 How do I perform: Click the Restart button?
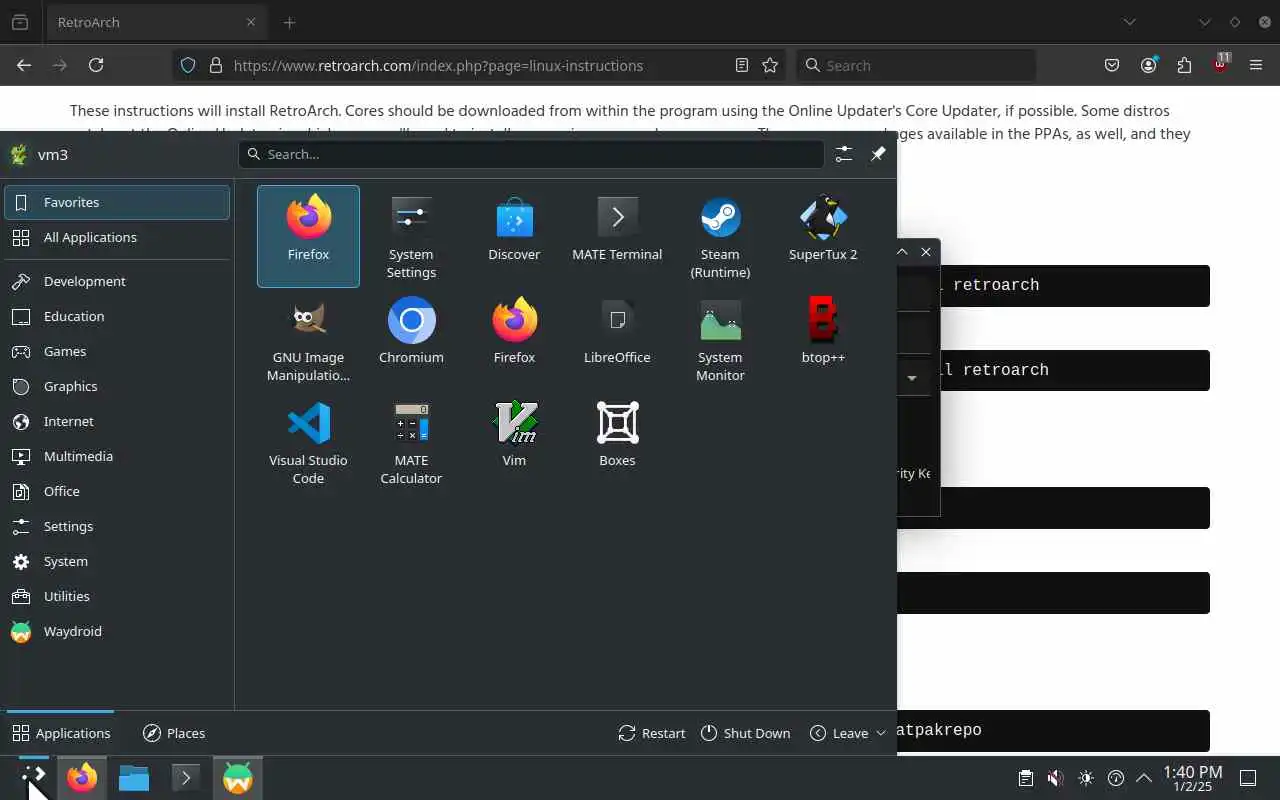(652, 733)
